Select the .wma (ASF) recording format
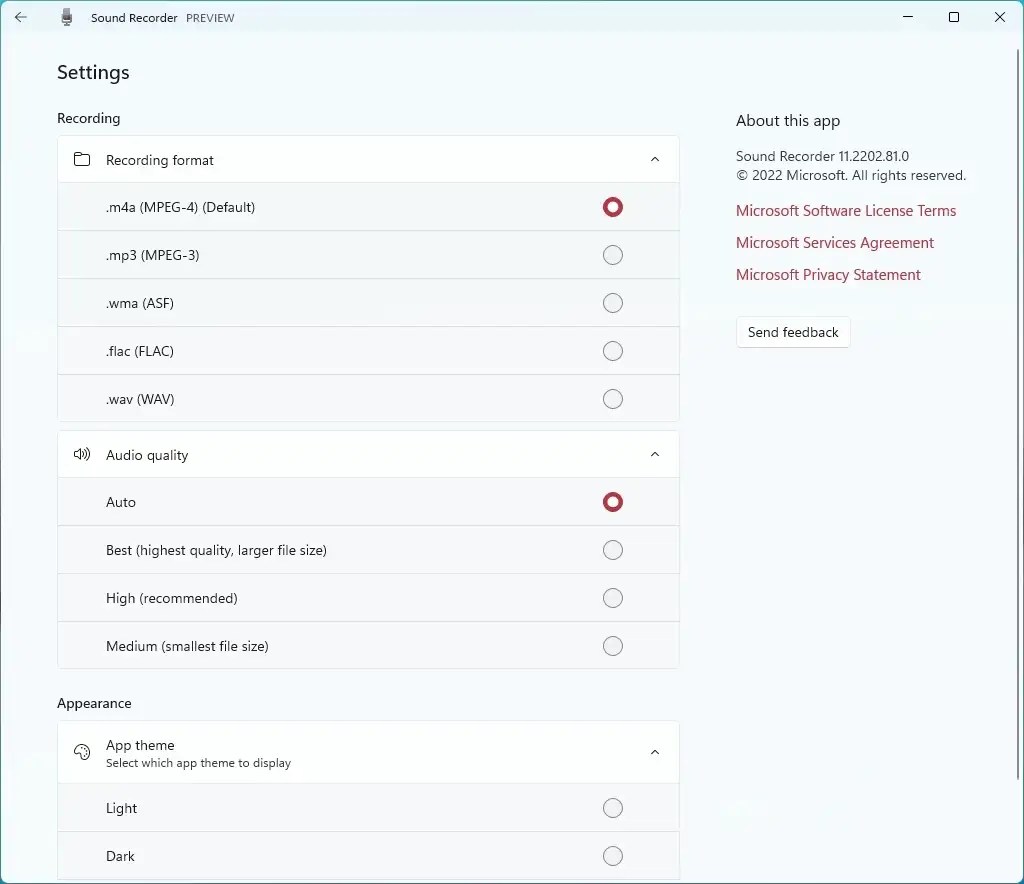Image resolution: width=1024 pixels, height=884 pixels. (x=613, y=303)
